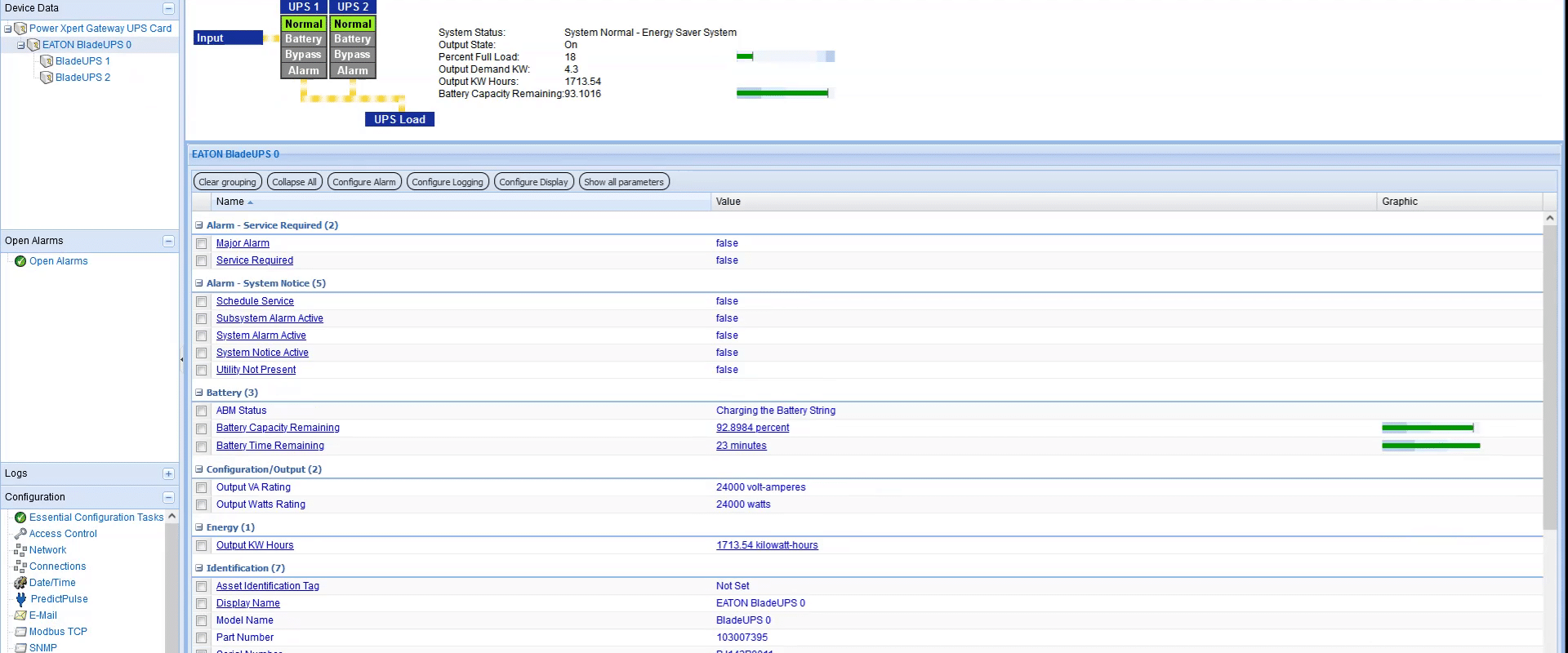Collapse the Device Data panel
This screenshot has width=1568, height=653.
click(168, 8)
